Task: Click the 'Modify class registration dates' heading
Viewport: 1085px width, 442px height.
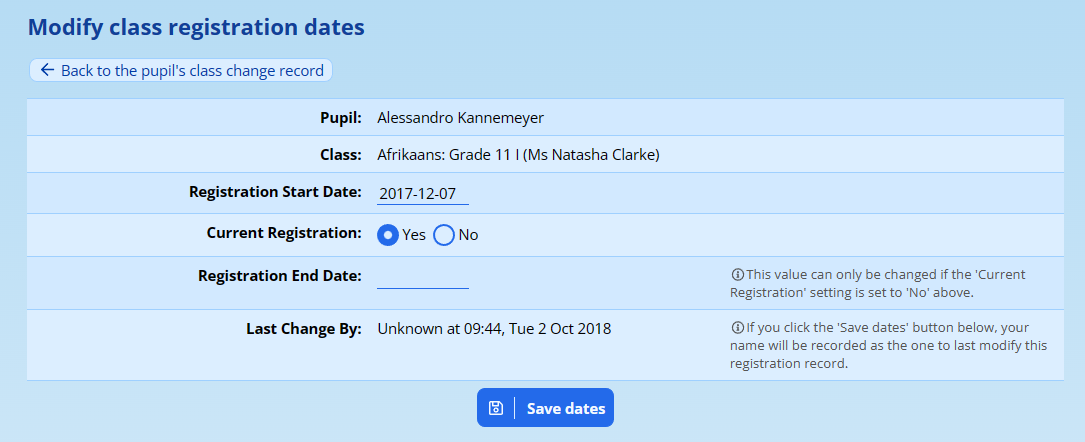Action: (196, 27)
